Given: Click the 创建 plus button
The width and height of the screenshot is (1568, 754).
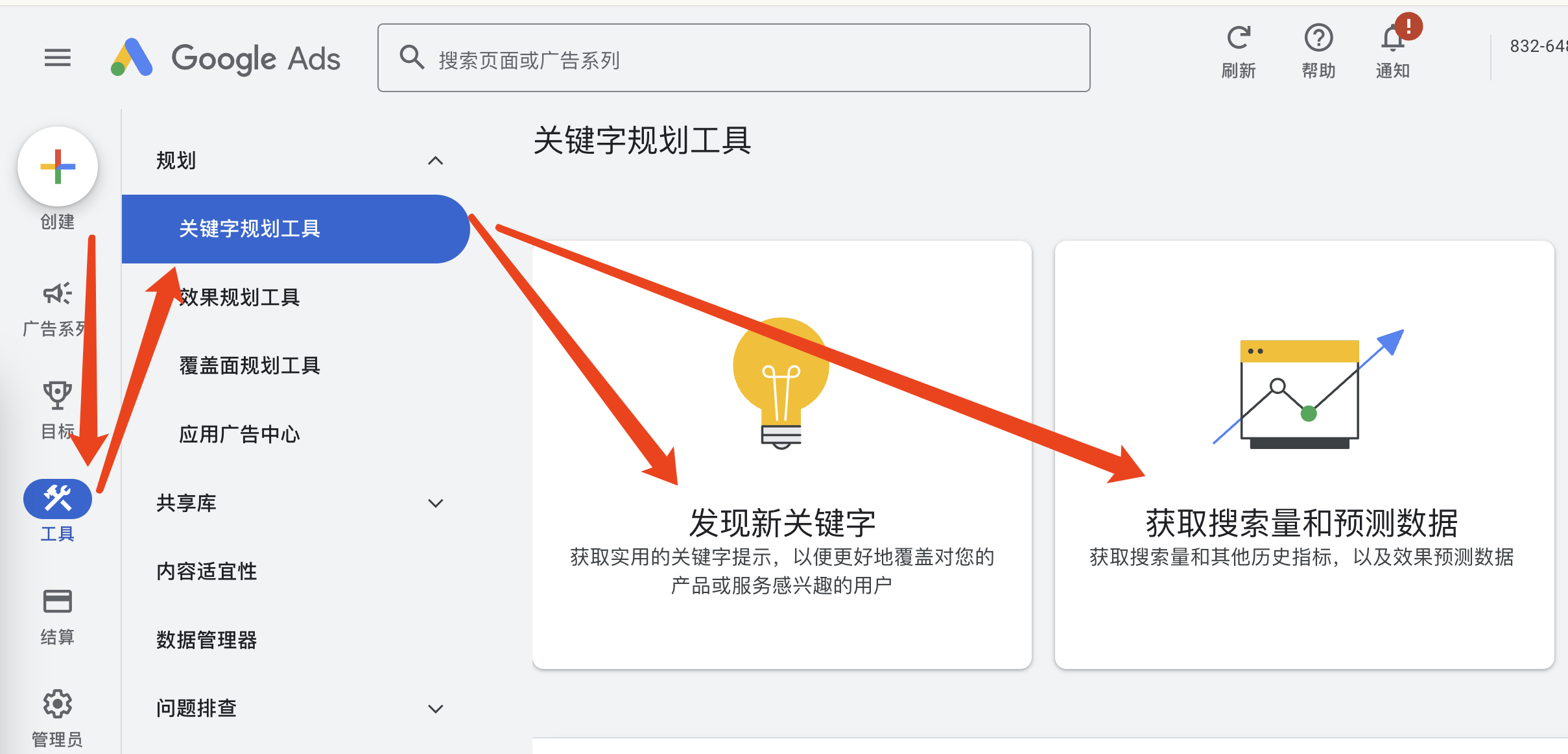Looking at the screenshot, I should (58, 167).
